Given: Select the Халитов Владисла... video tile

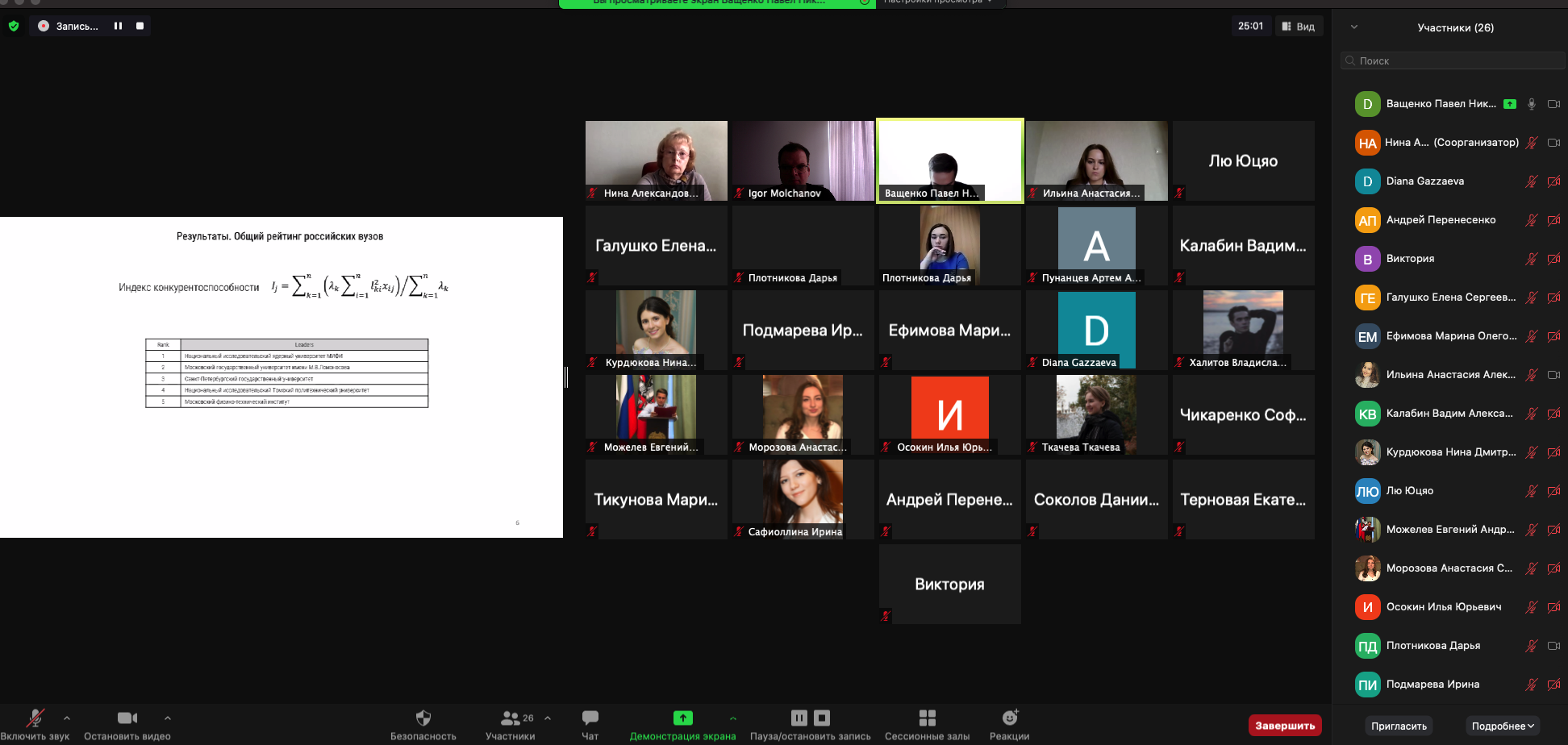Looking at the screenshot, I should [x=1244, y=330].
